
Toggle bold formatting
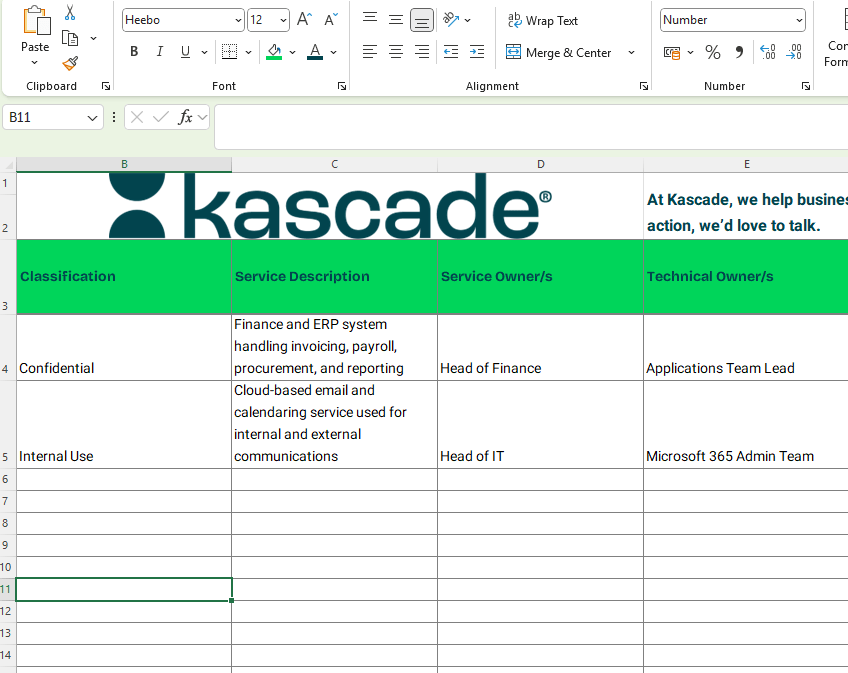coord(134,52)
